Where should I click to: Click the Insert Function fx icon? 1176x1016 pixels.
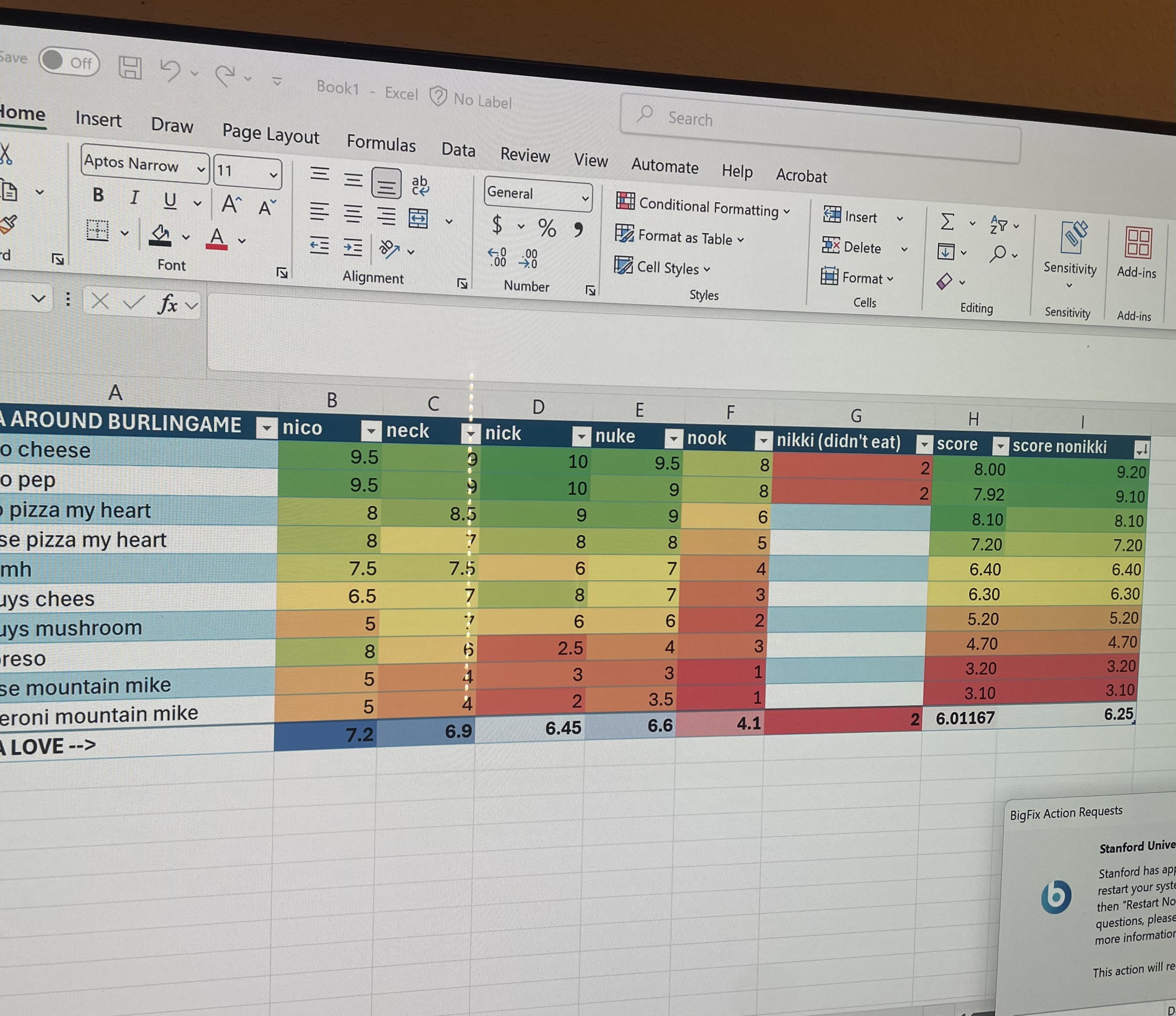(167, 304)
